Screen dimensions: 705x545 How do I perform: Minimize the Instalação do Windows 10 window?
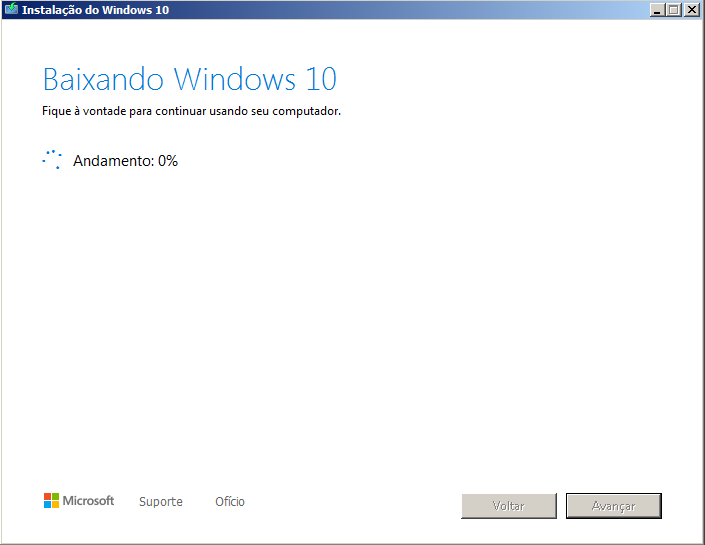click(657, 9)
